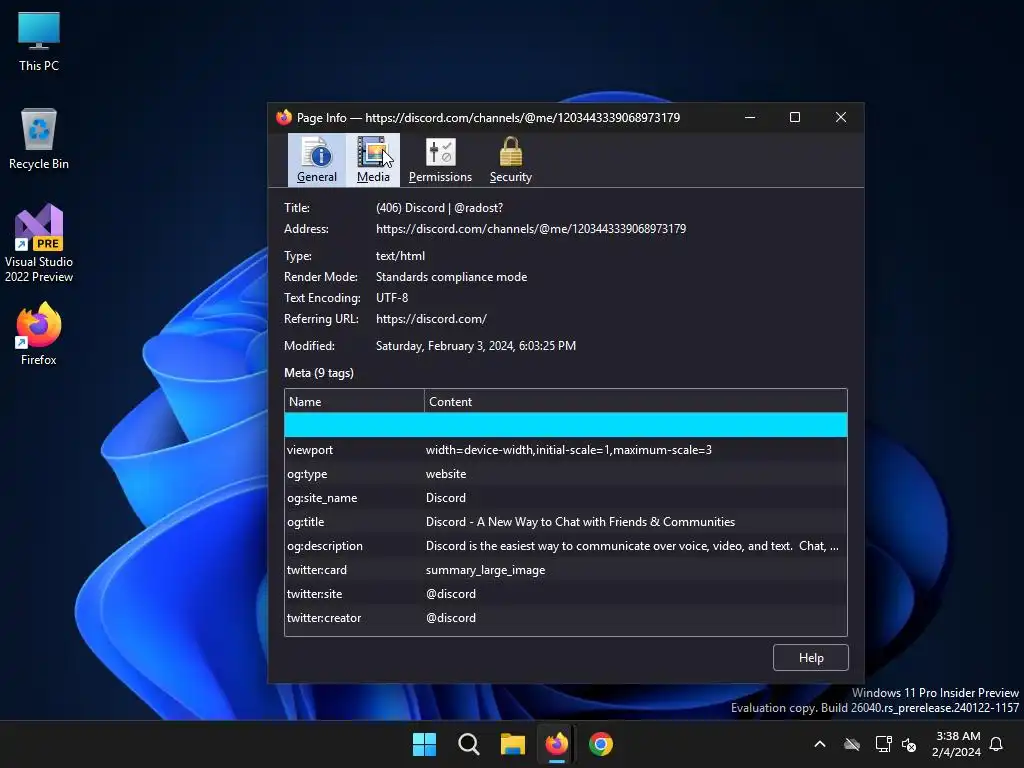The height and width of the screenshot is (768, 1024).
Task: Select This PC desktop icon
Action: tap(39, 42)
